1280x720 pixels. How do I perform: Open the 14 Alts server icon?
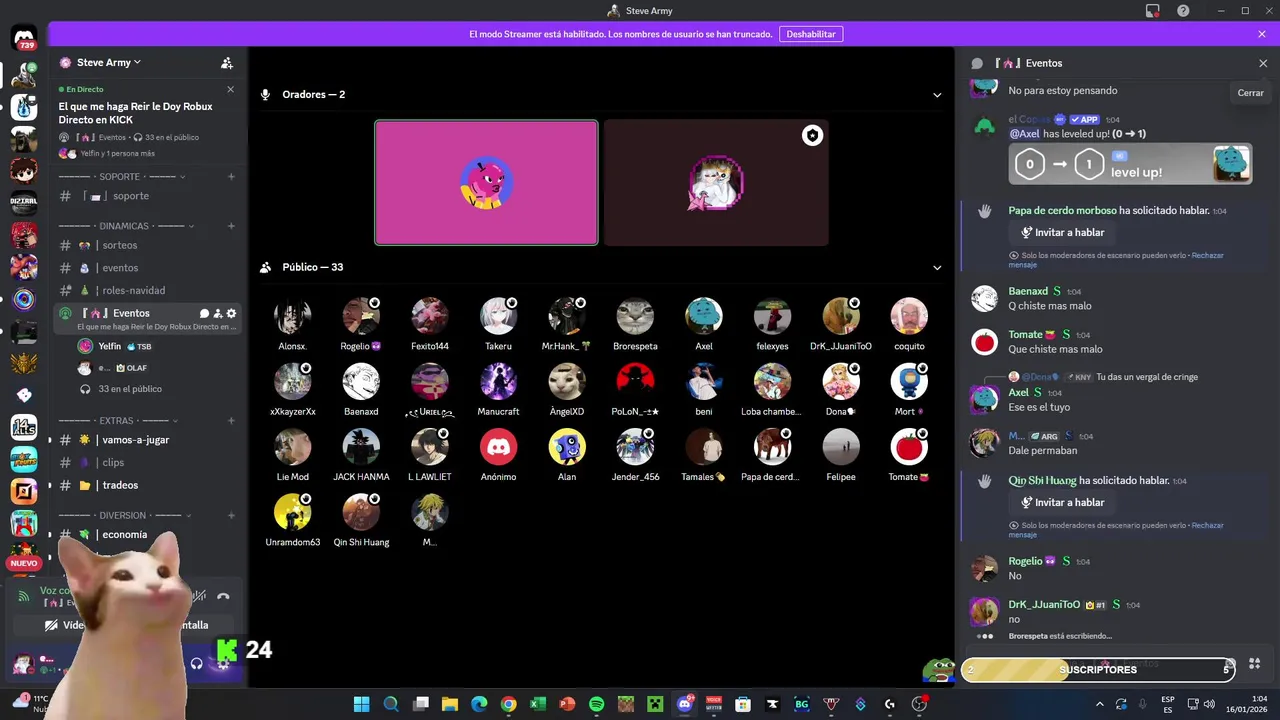(x=24, y=427)
